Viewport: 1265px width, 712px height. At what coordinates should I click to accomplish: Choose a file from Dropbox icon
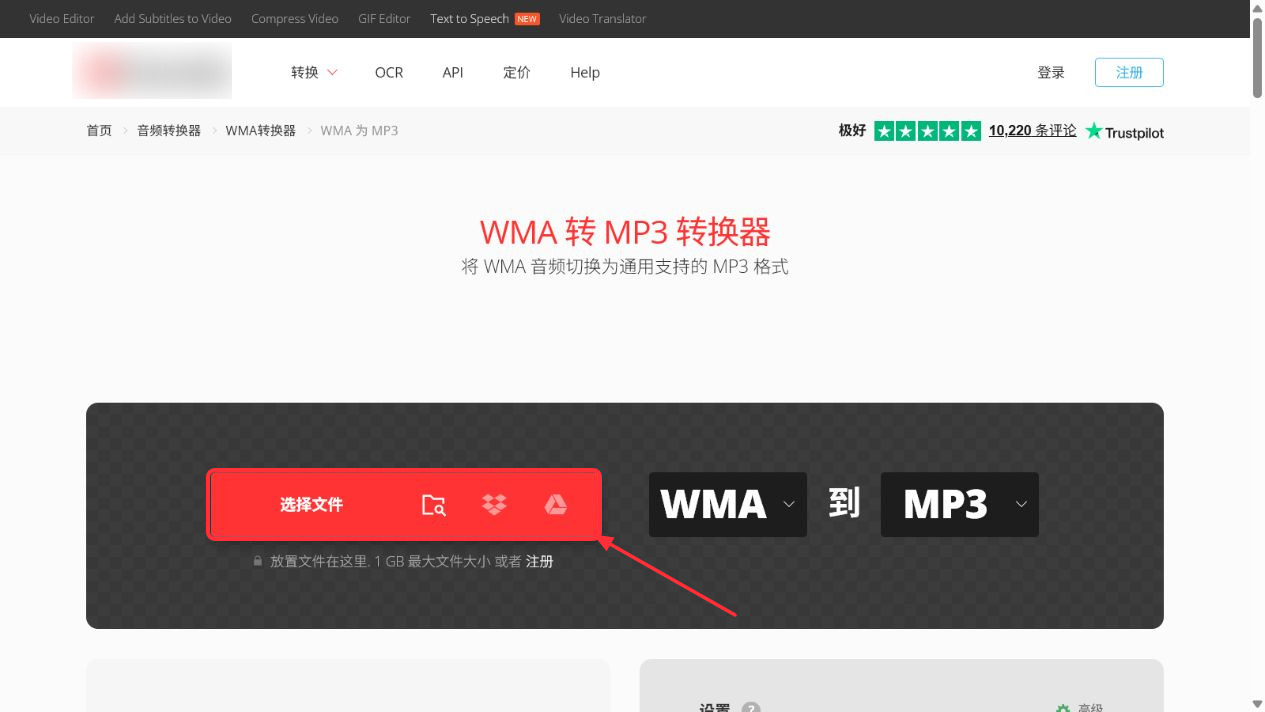pyautogui.click(x=494, y=505)
